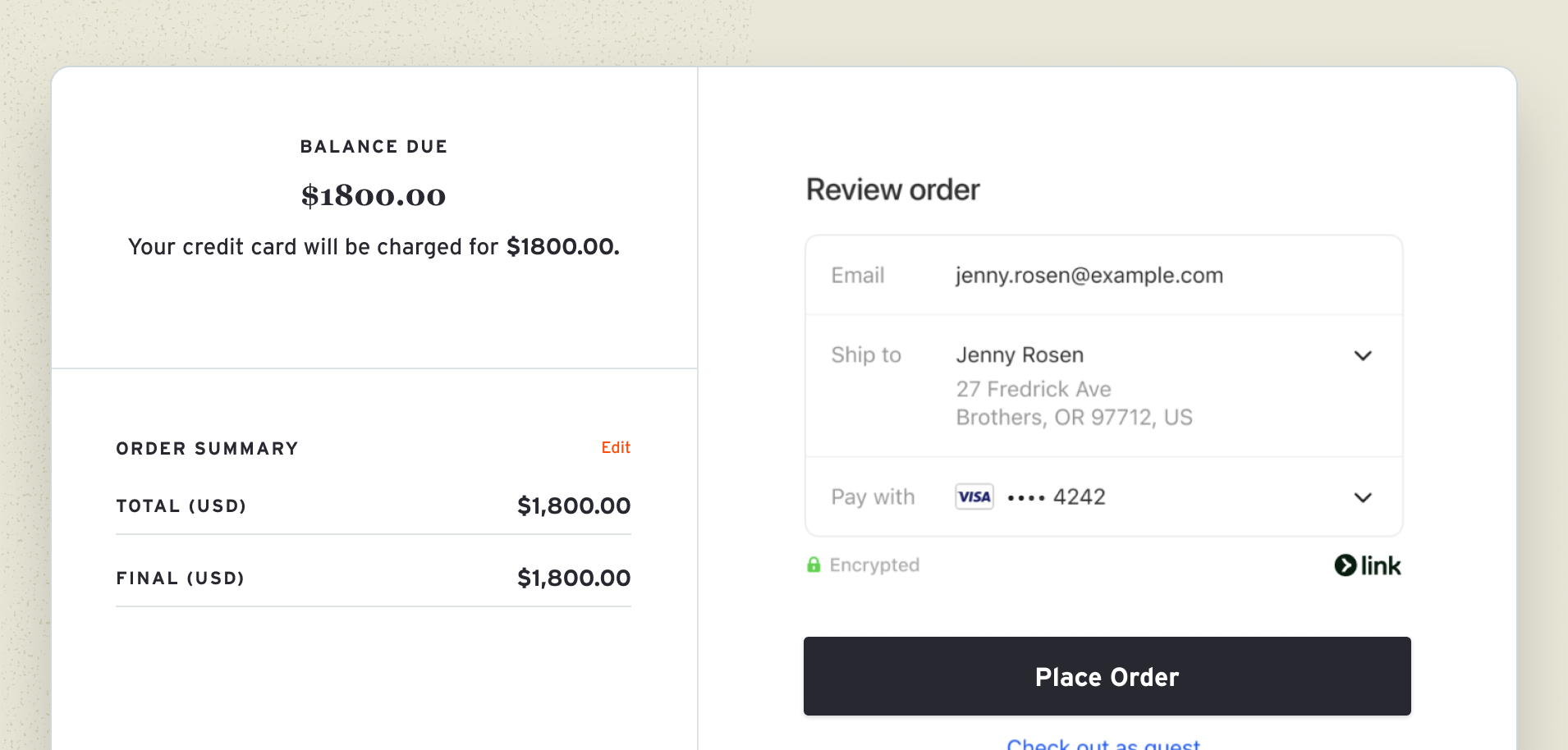Click the jenny.rosen@example.com email field
The height and width of the screenshot is (750, 1568).
click(1089, 275)
